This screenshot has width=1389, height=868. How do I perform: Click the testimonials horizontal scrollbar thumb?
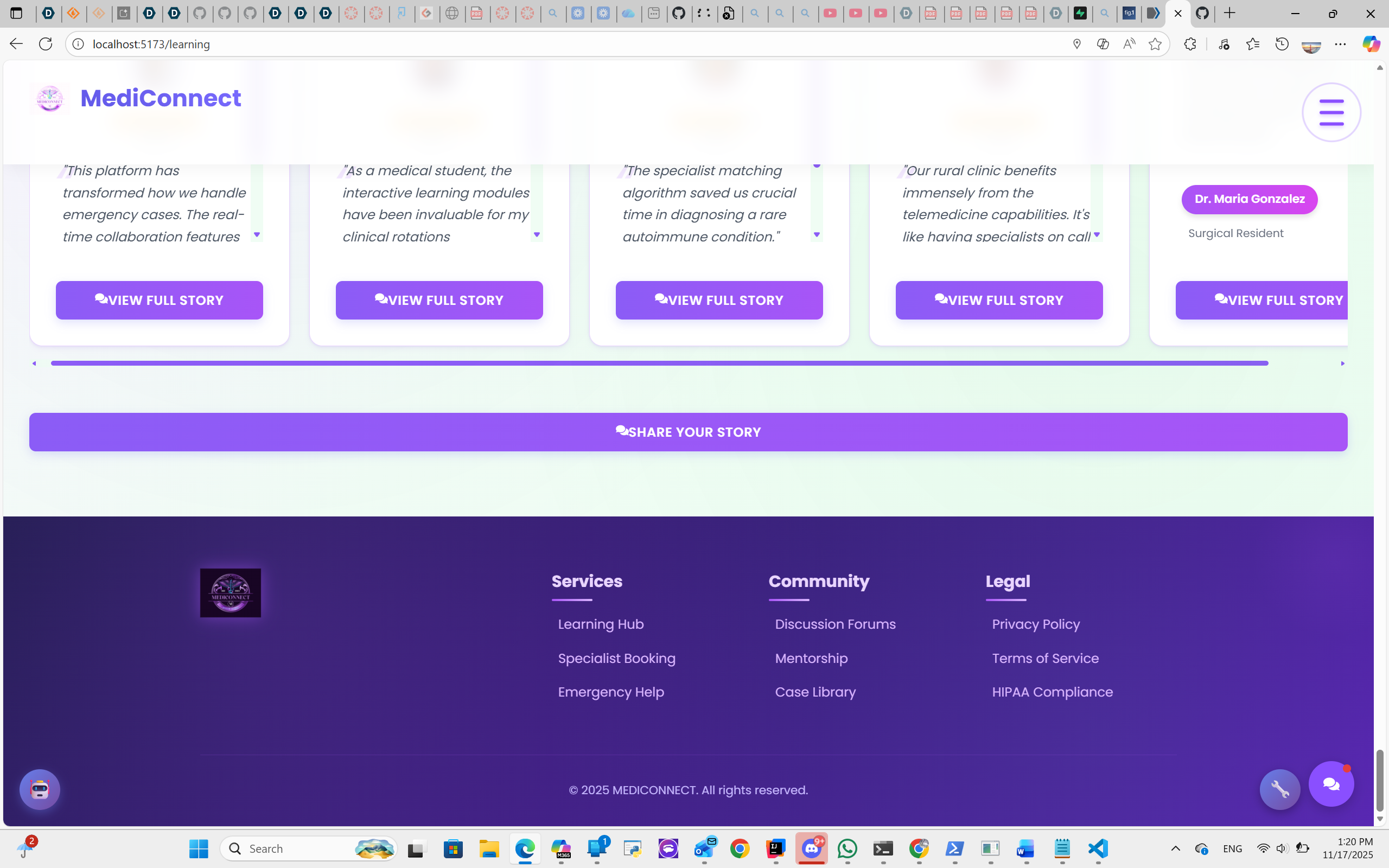[x=659, y=363]
